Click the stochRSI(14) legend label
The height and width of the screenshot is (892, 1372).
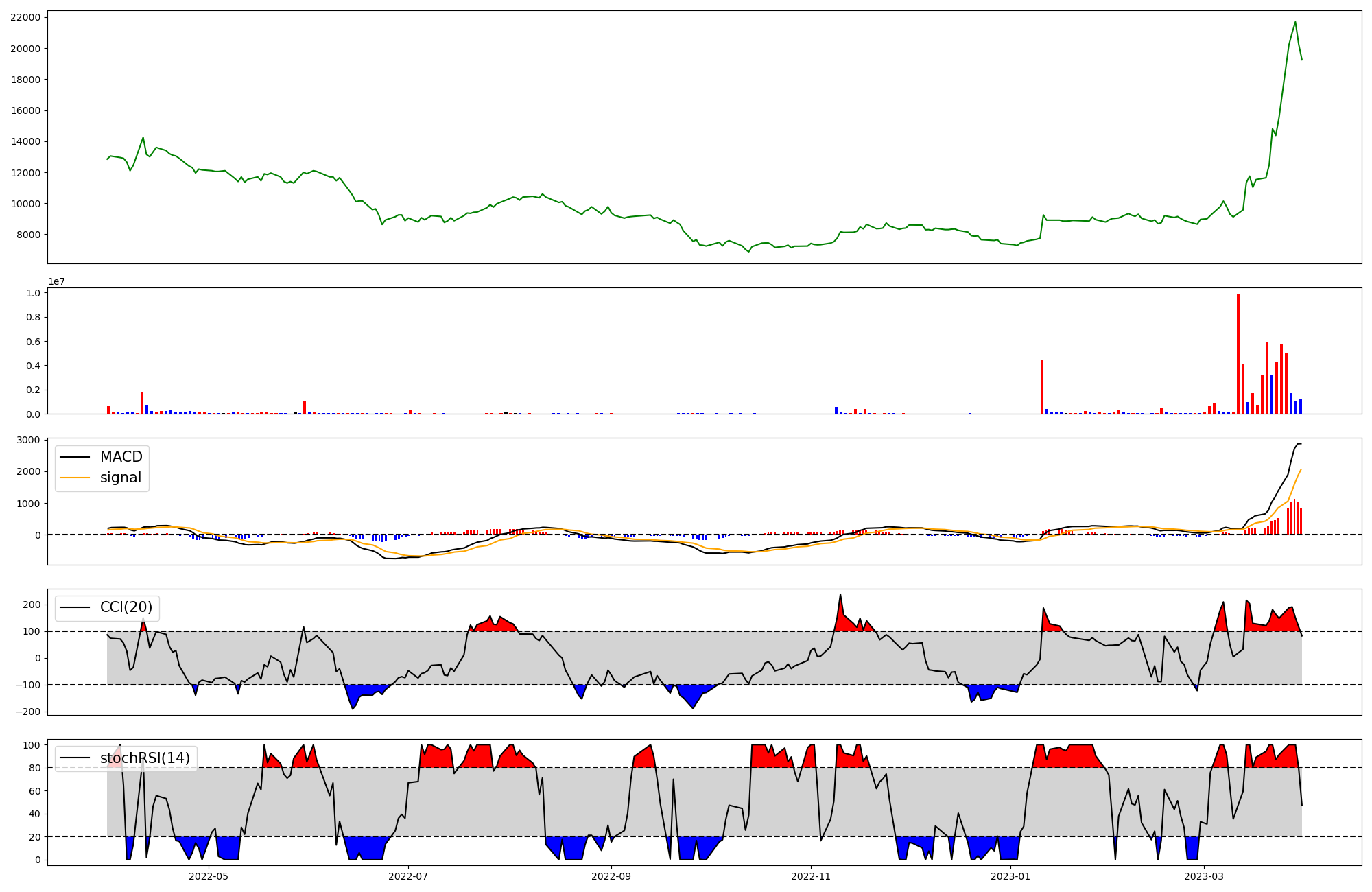coord(145,758)
